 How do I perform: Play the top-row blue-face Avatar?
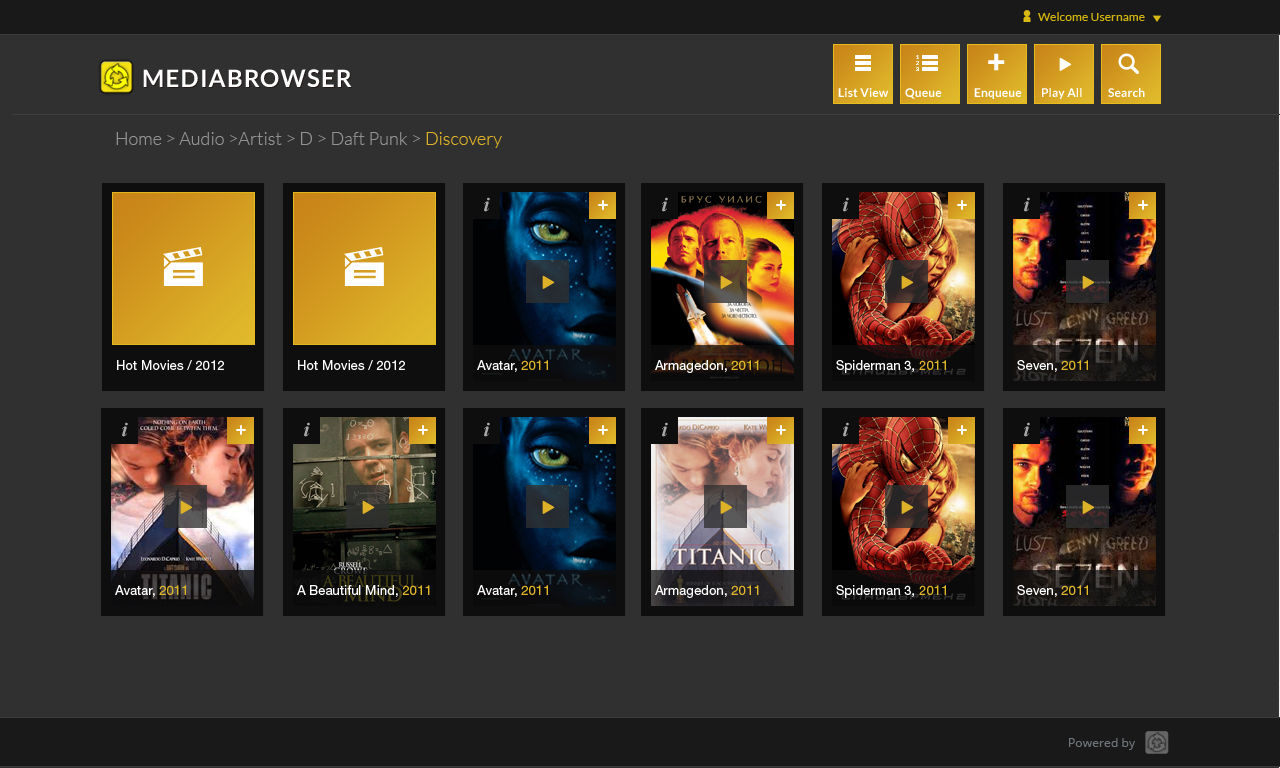point(548,282)
